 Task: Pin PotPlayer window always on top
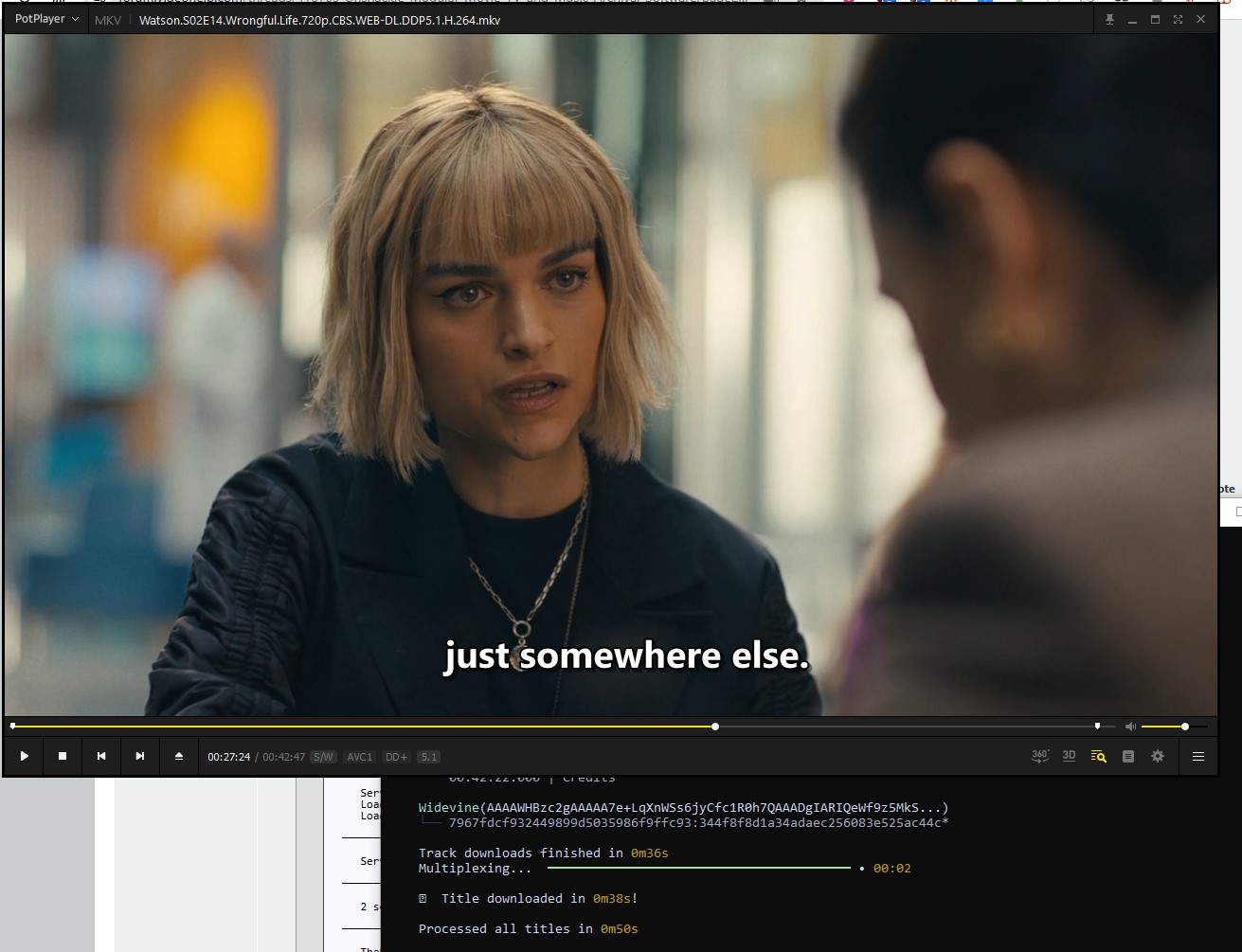[x=1109, y=20]
